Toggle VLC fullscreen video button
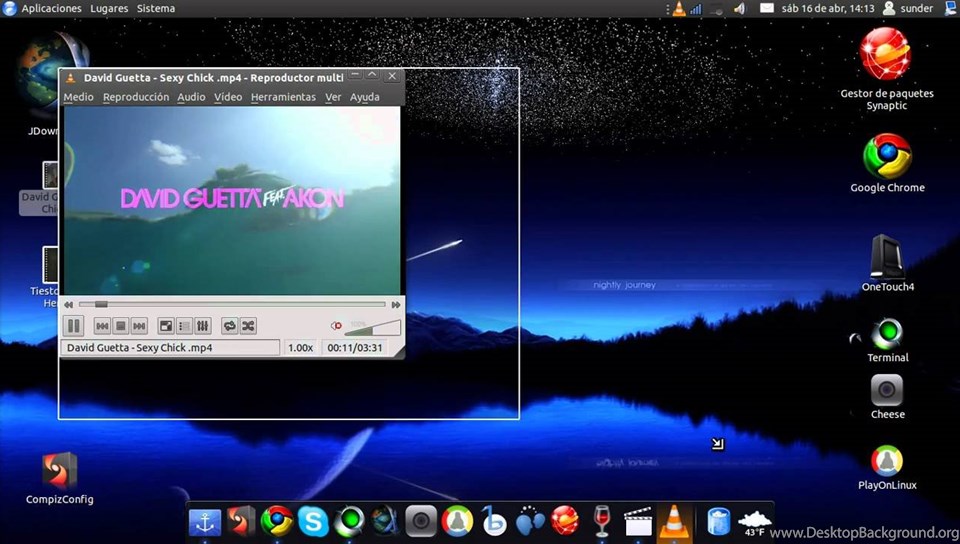The image size is (960, 544). click(x=166, y=326)
